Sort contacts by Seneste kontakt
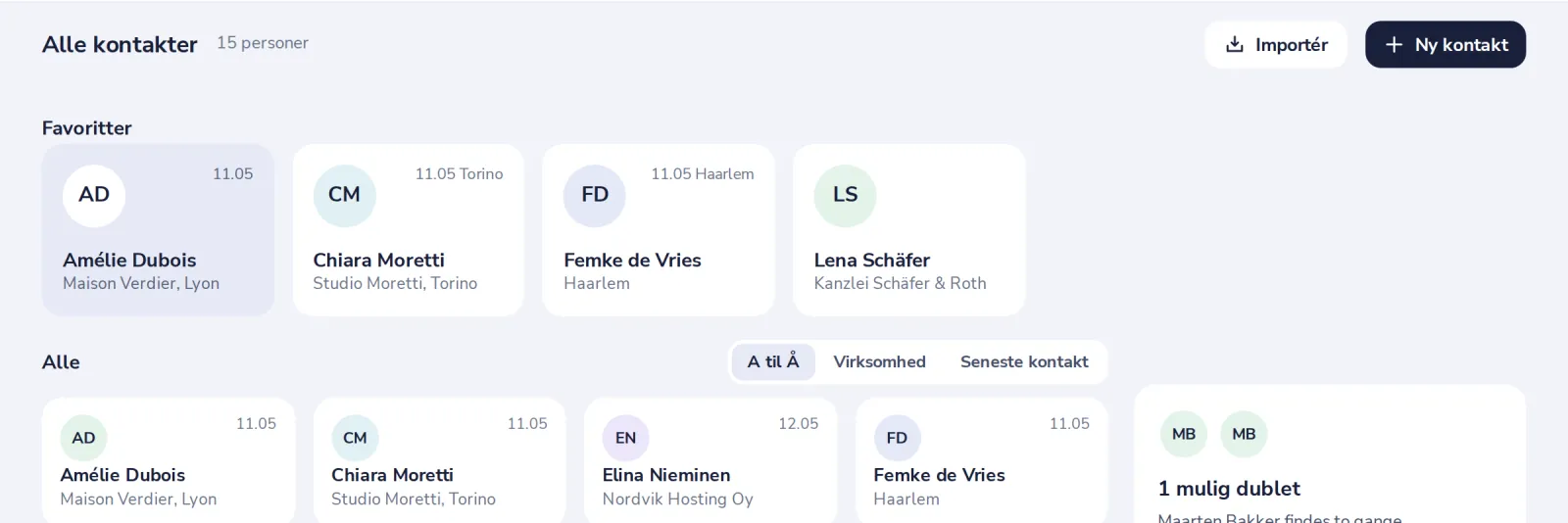 [1024, 361]
